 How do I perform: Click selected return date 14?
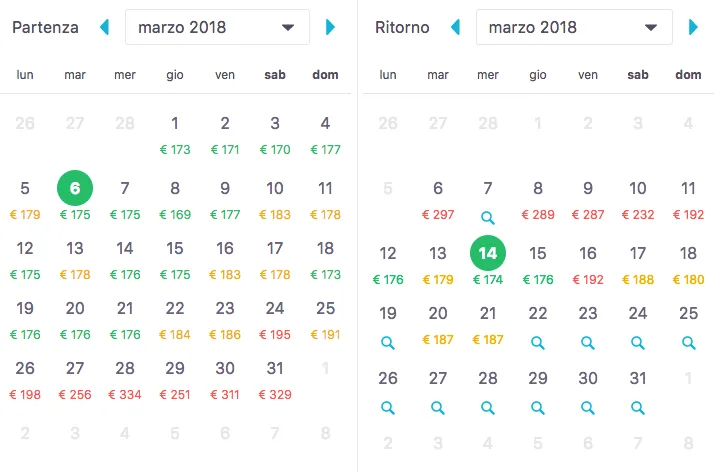pyautogui.click(x=487, y=253)
